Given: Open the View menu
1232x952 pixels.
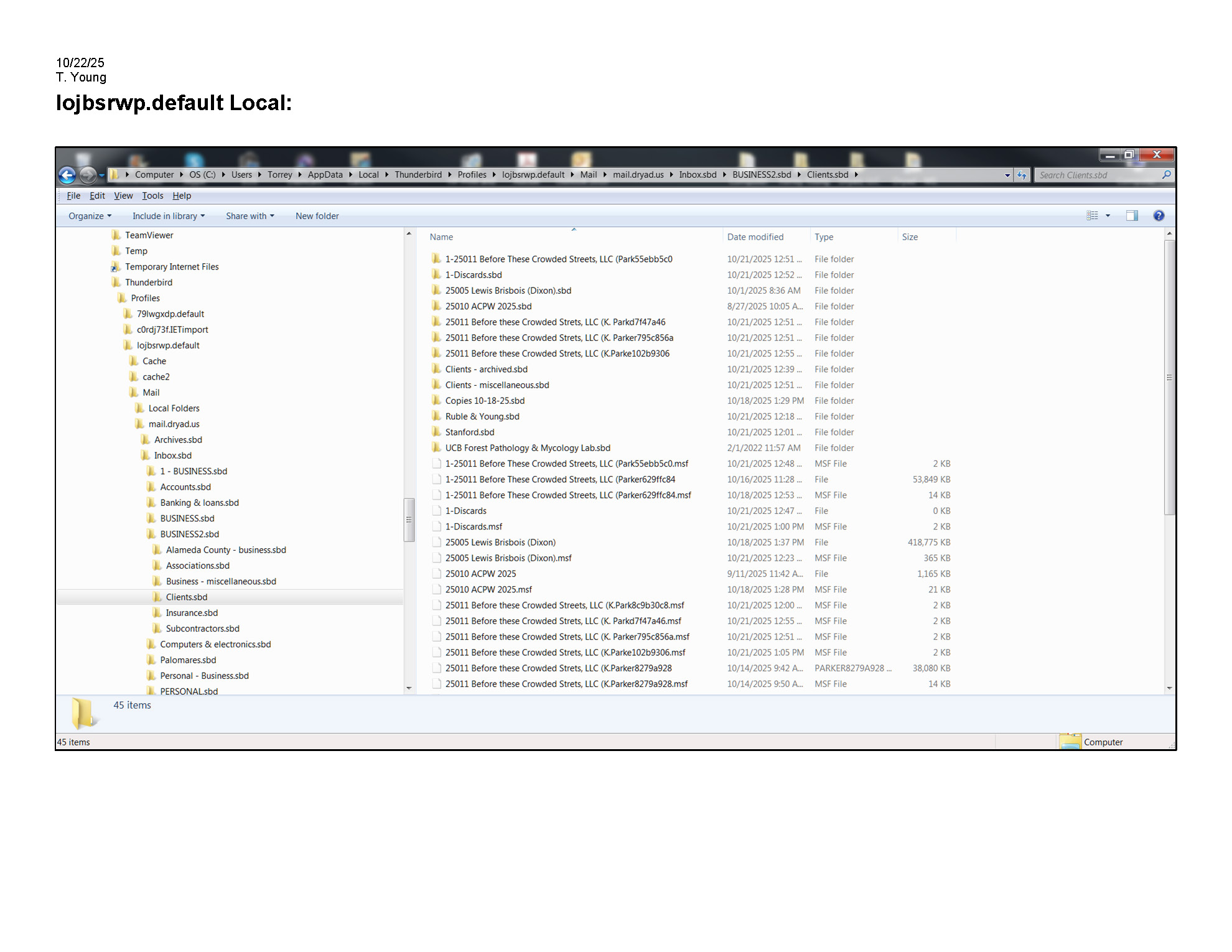Looking at the screenshot, I should pyautogui.click(x=123, y=195).
